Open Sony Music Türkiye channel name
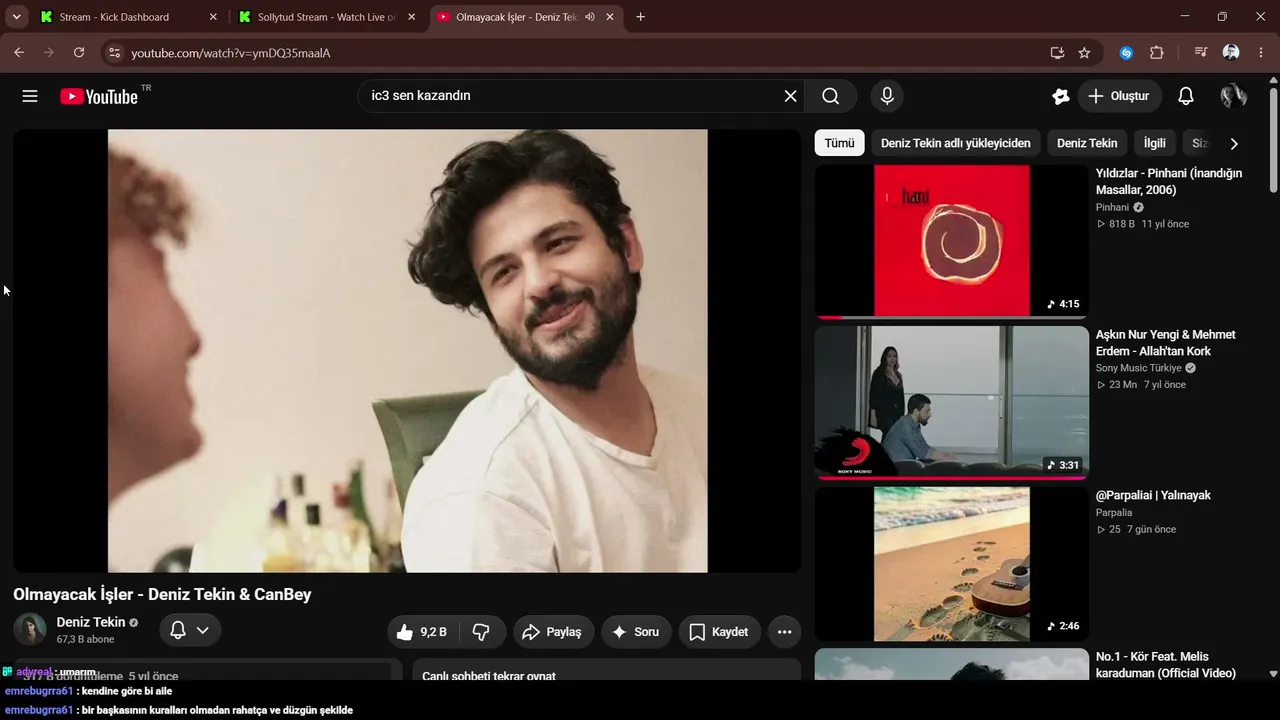 (x=1139, y=368)
